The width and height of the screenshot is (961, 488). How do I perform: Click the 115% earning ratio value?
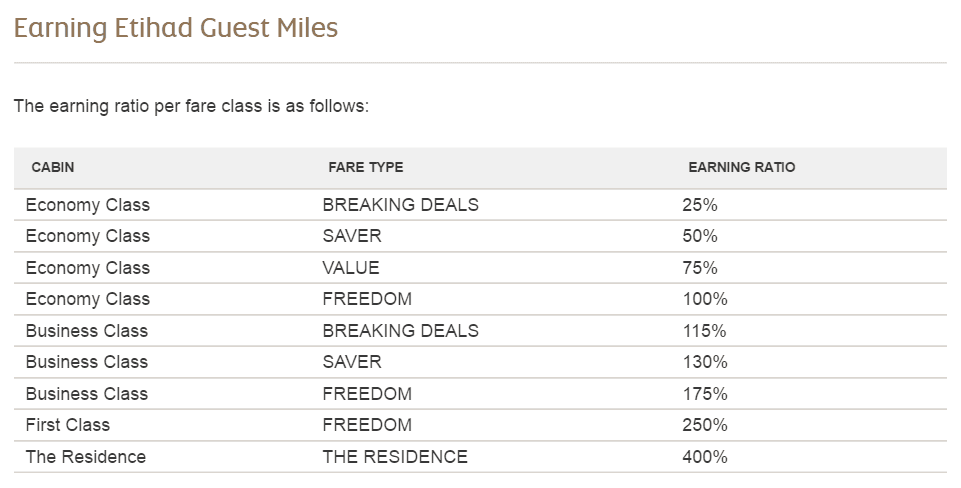point(704,331)
